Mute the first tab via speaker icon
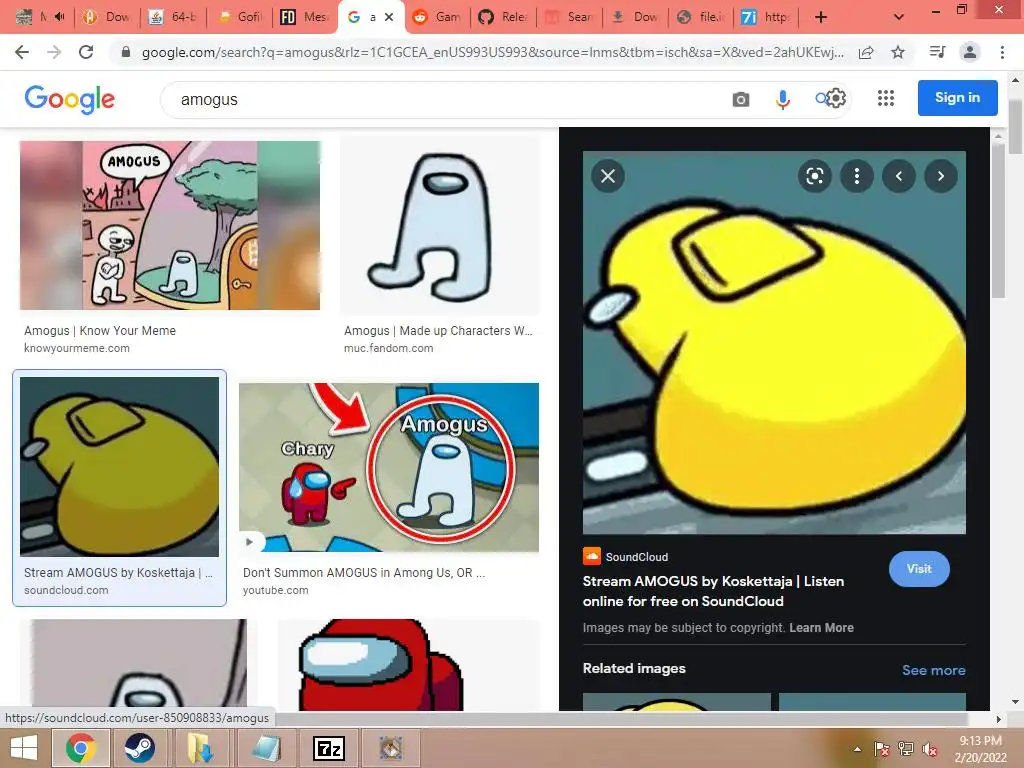The image size is (1024, 768). coord(59,16)
